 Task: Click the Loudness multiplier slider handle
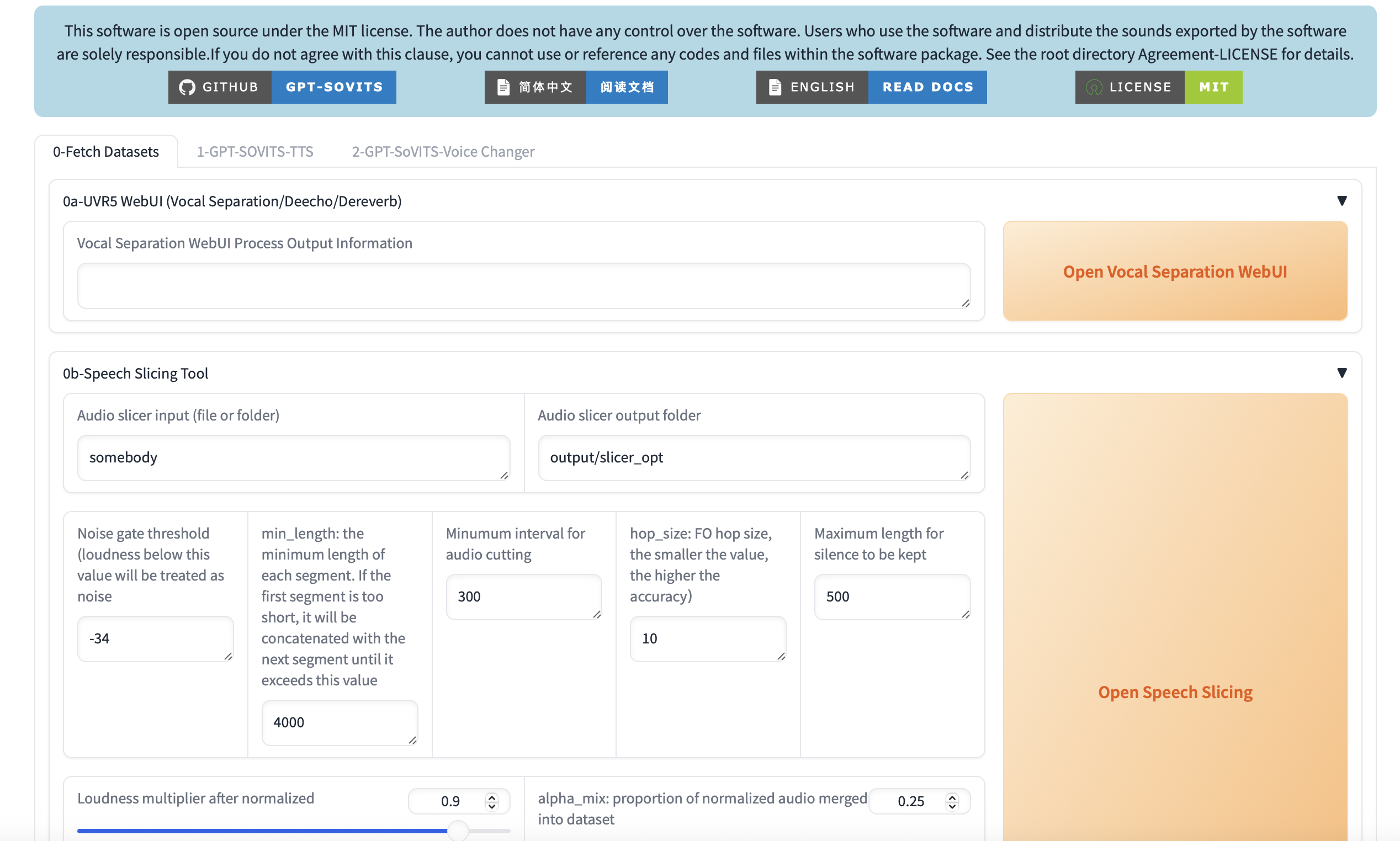[x=458, y=831]
